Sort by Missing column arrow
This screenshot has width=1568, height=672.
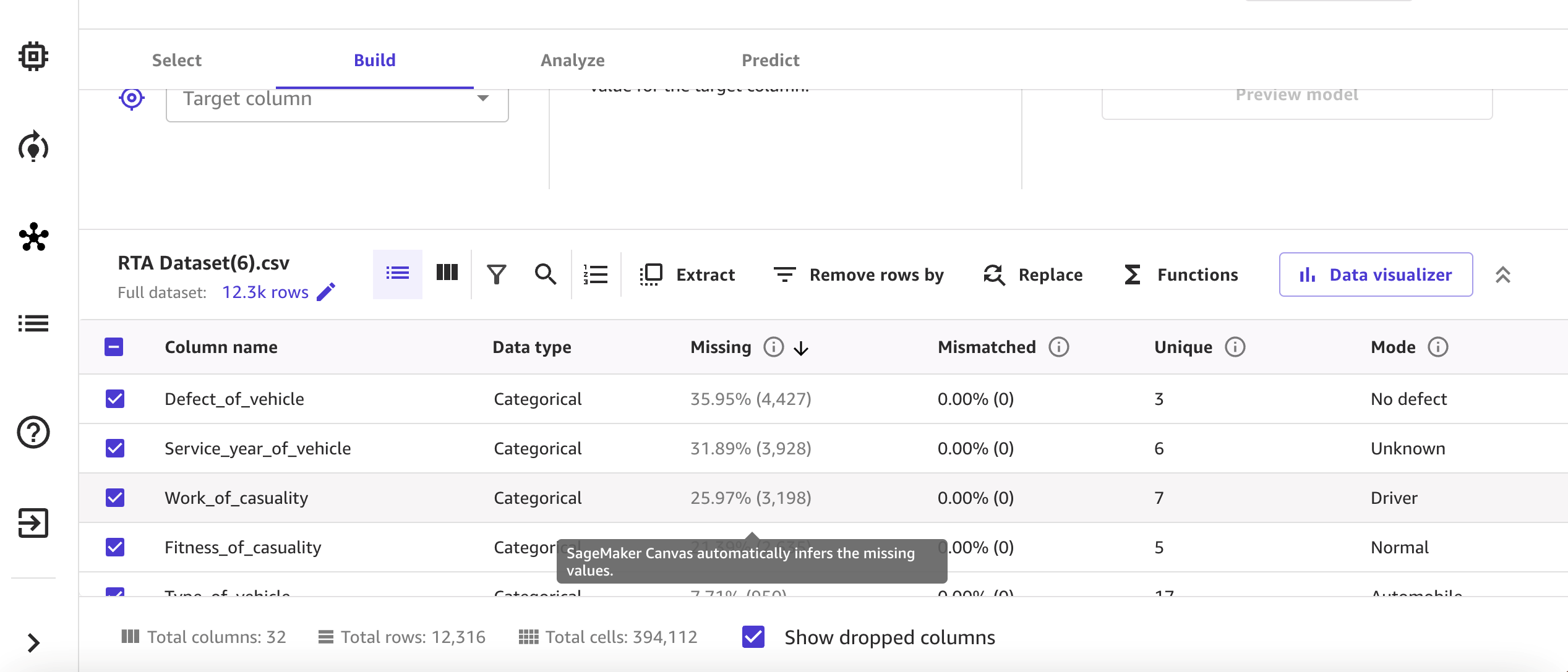pyautogui.click(x=801, y=349)
